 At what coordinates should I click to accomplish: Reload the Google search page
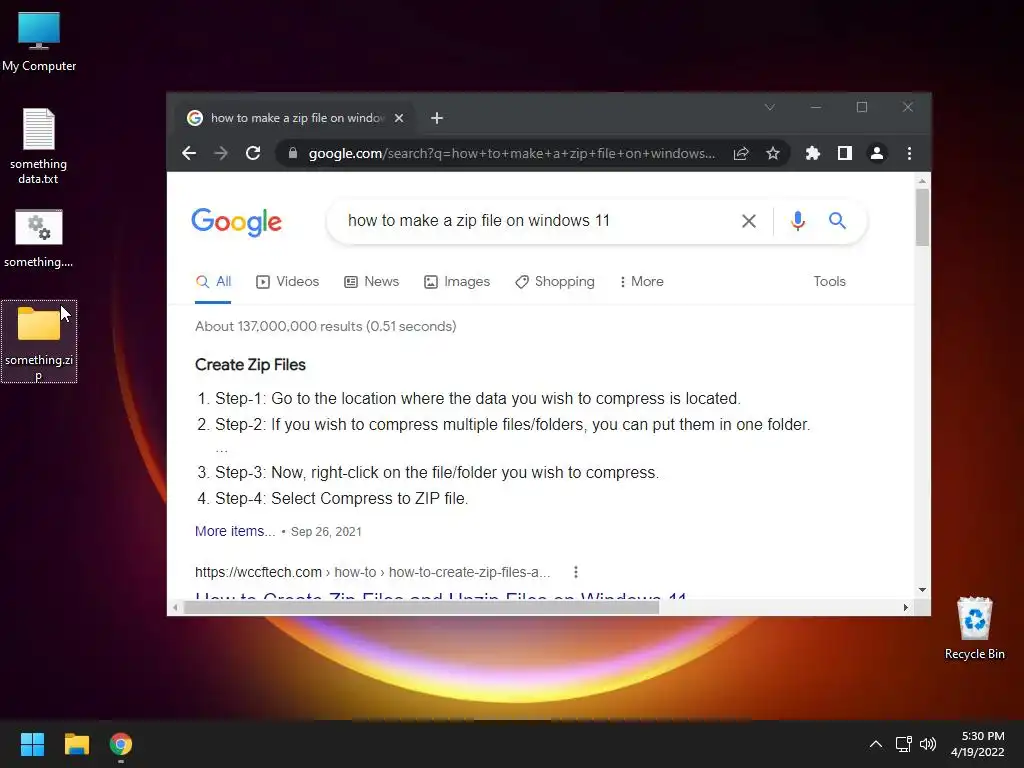(253, 153)
